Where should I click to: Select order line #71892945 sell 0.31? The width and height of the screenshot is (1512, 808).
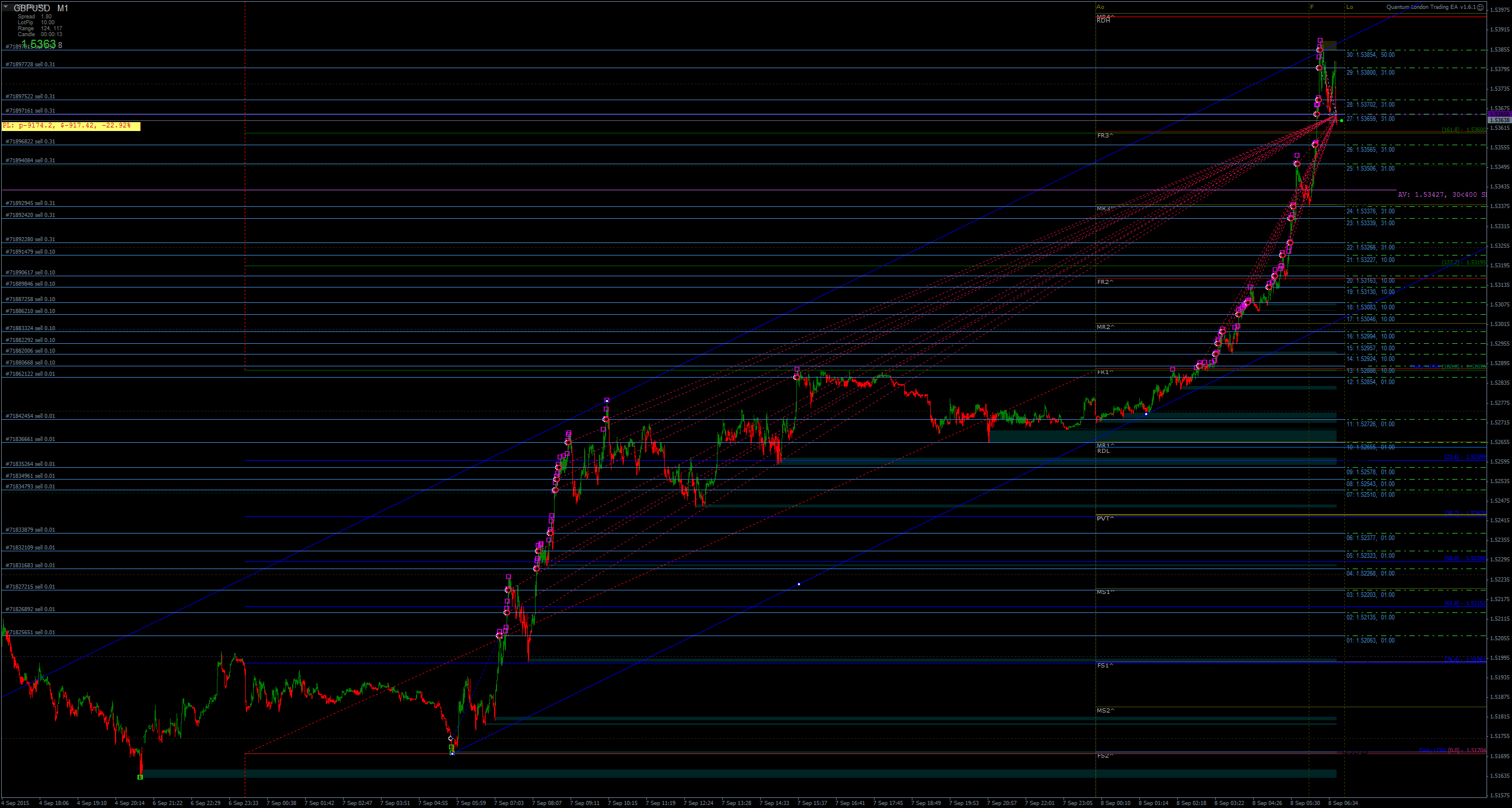[x=30, y=203]
